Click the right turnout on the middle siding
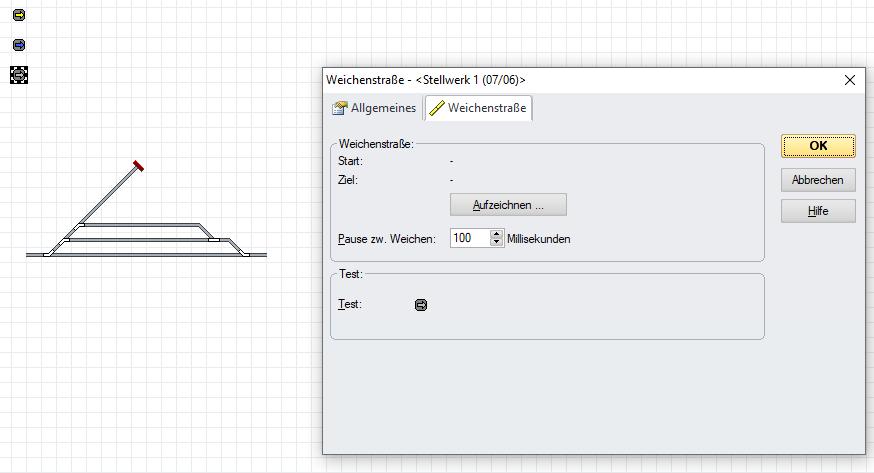The height and width of the screenshot is (473, 874). click(214, 239)
